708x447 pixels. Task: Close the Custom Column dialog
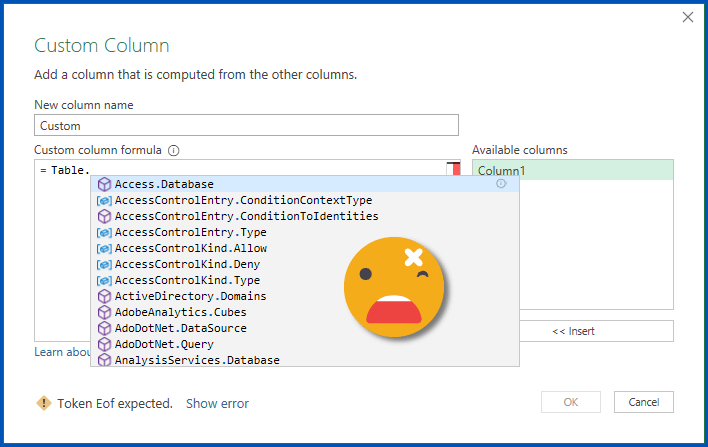687,17
